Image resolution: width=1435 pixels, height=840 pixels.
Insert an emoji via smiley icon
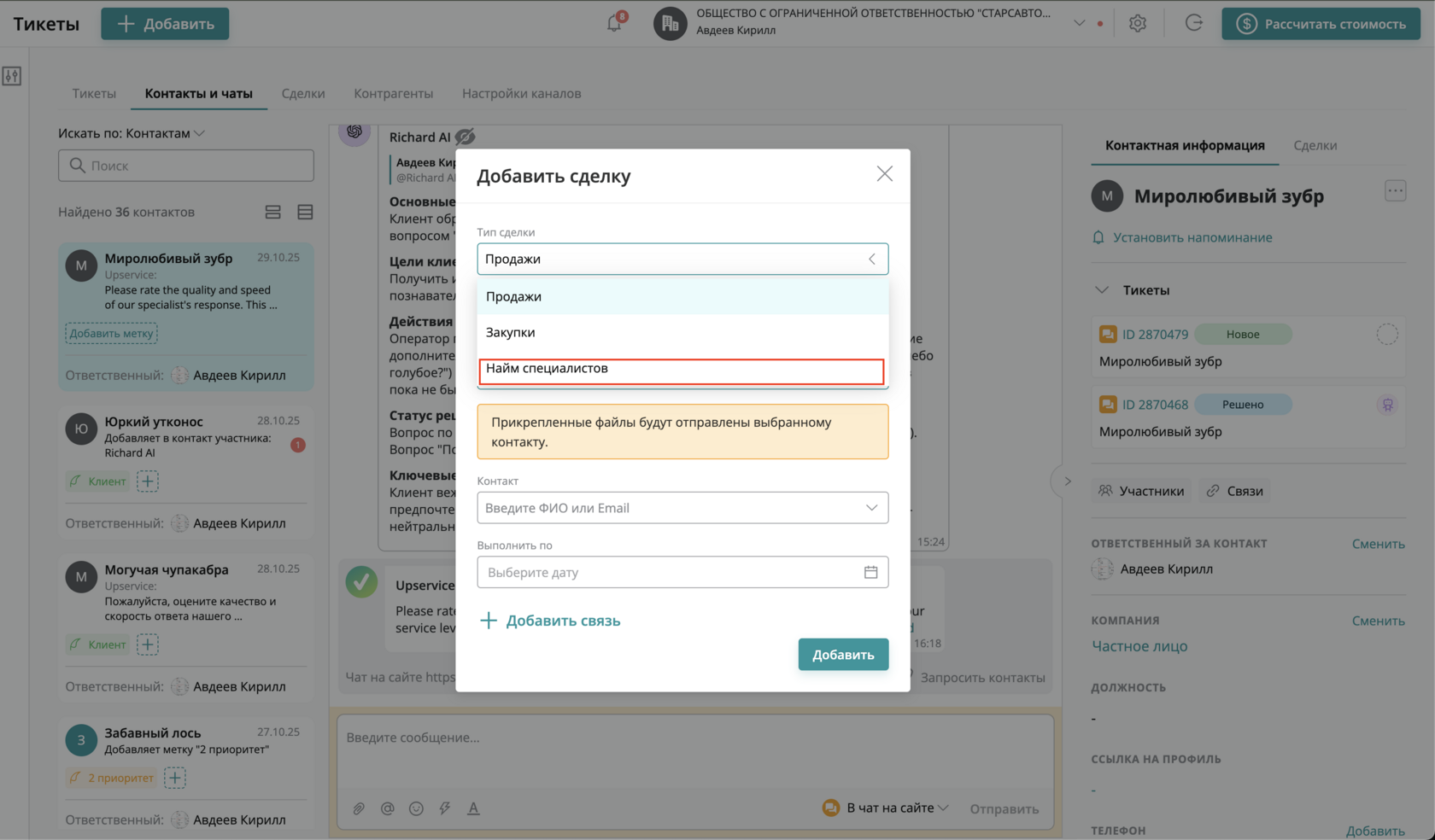(416, 808)
